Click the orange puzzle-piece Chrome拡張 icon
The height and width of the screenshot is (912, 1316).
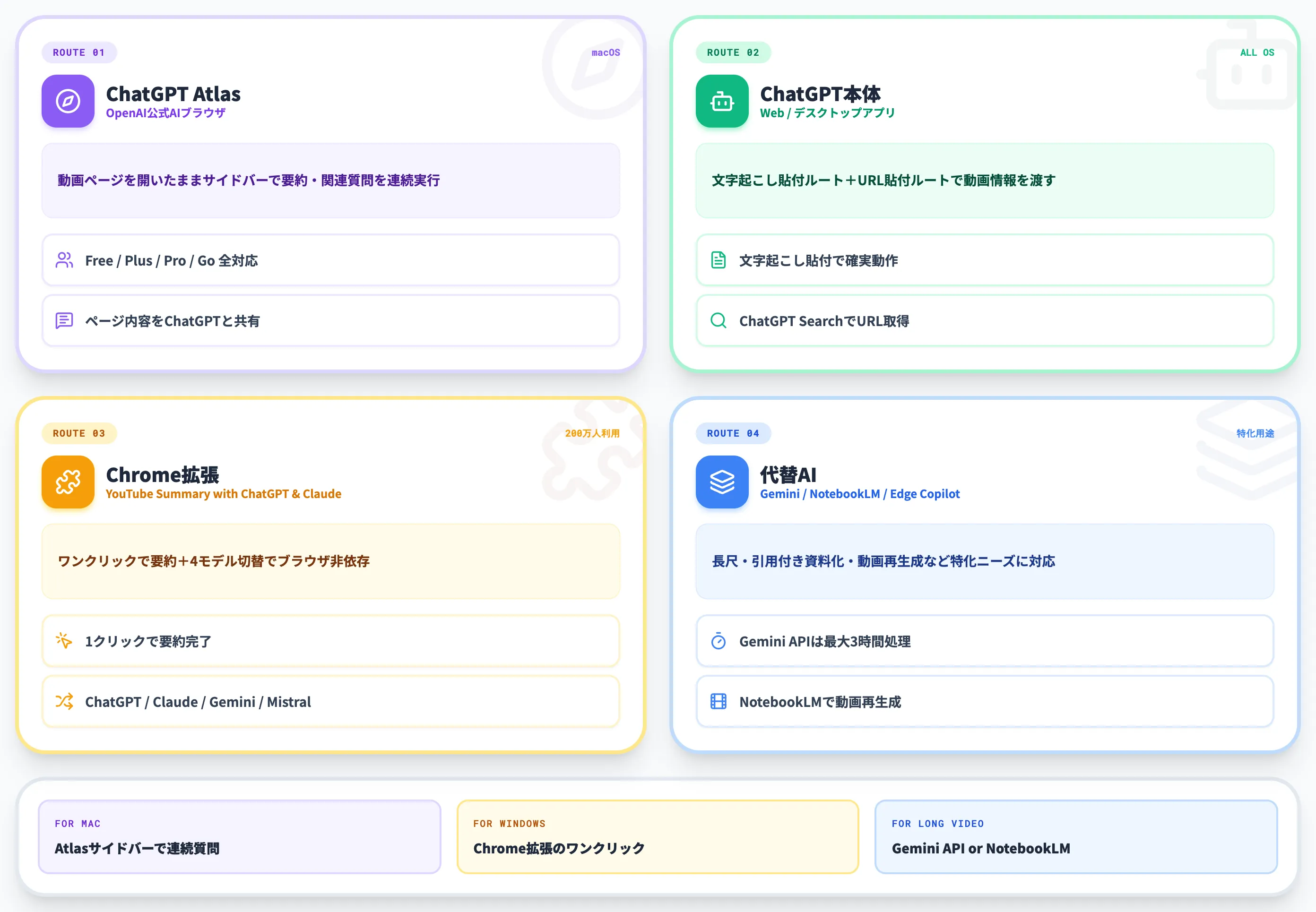click(x=68, y=482)
